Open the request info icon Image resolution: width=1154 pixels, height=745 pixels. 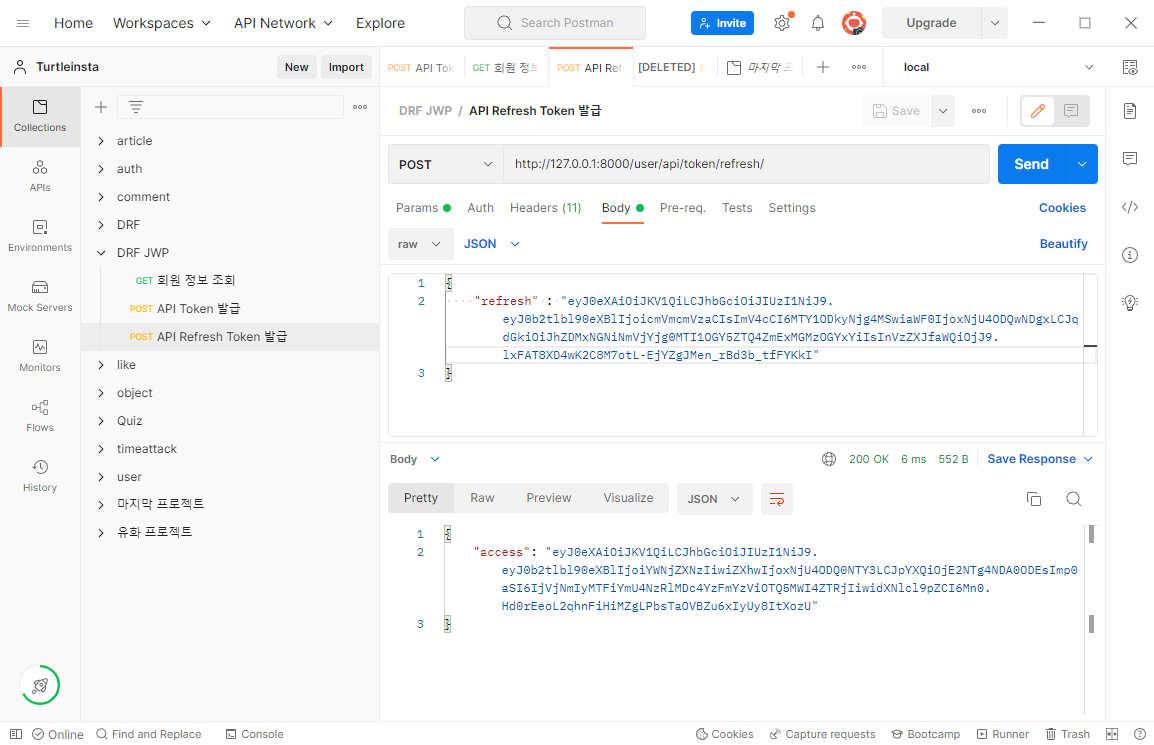[1130, 255]
